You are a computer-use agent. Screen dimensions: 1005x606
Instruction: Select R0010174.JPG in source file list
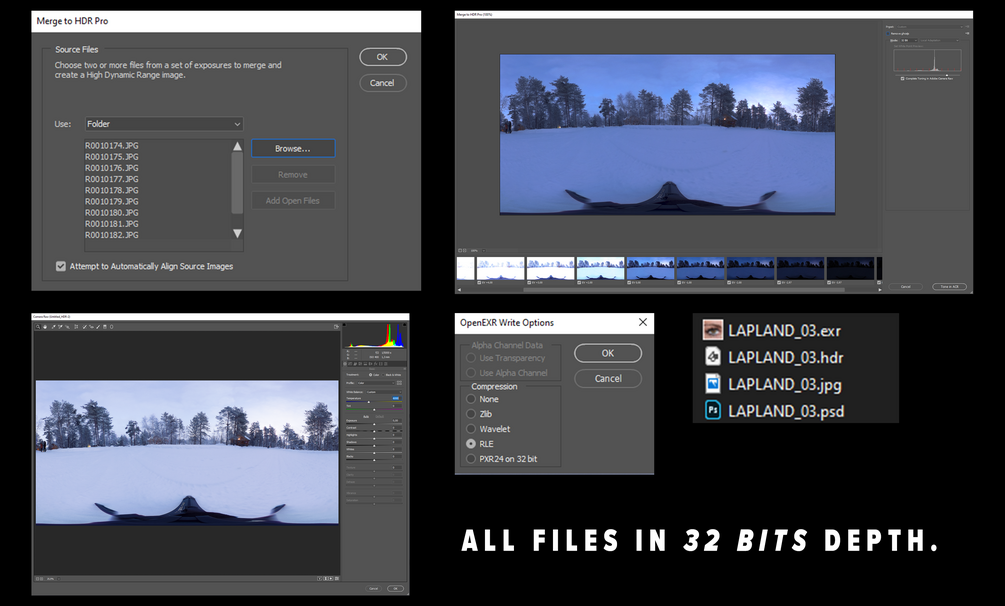coord(112,146)
